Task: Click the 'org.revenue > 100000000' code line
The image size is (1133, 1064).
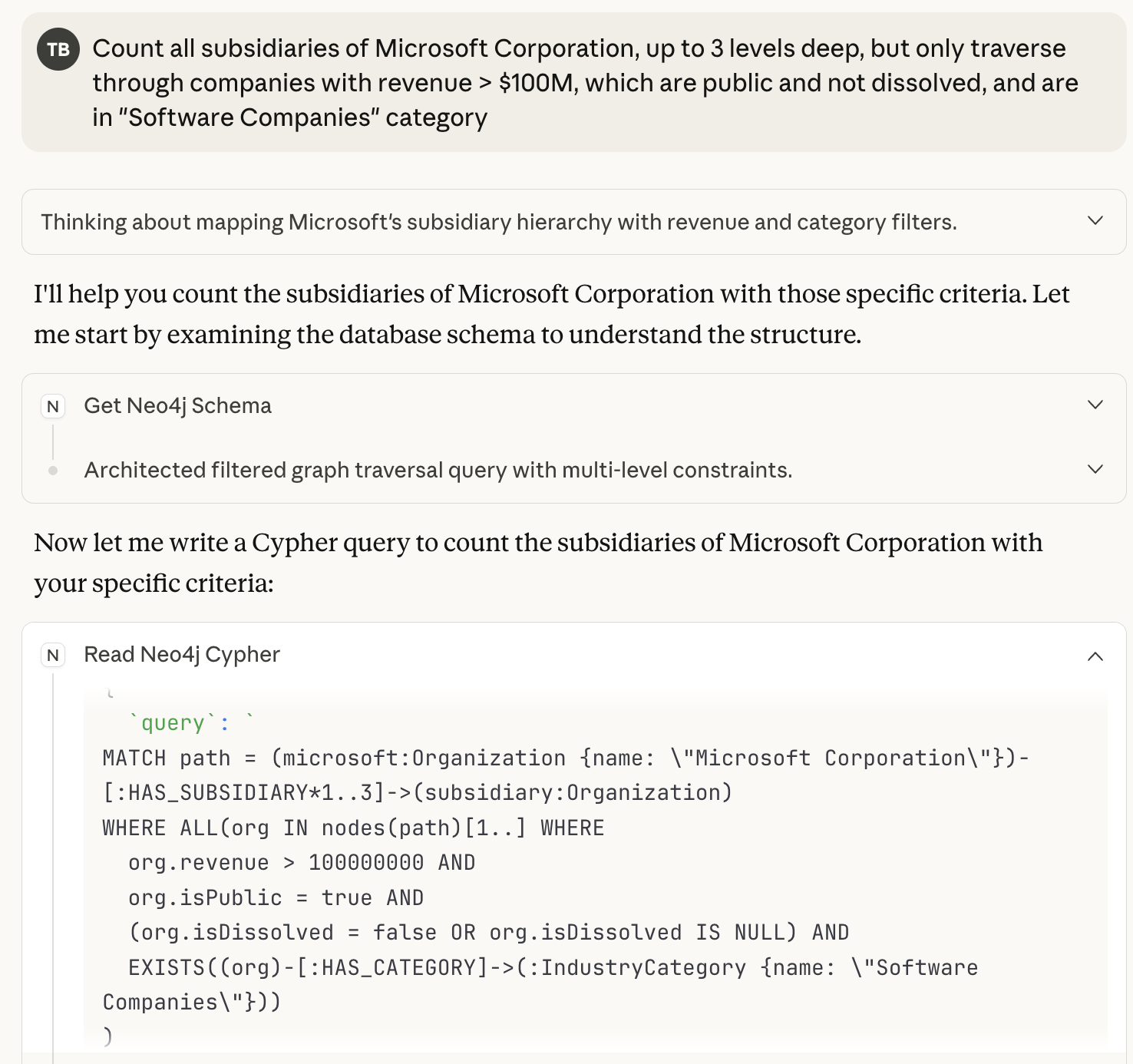Action: (302, 863)
